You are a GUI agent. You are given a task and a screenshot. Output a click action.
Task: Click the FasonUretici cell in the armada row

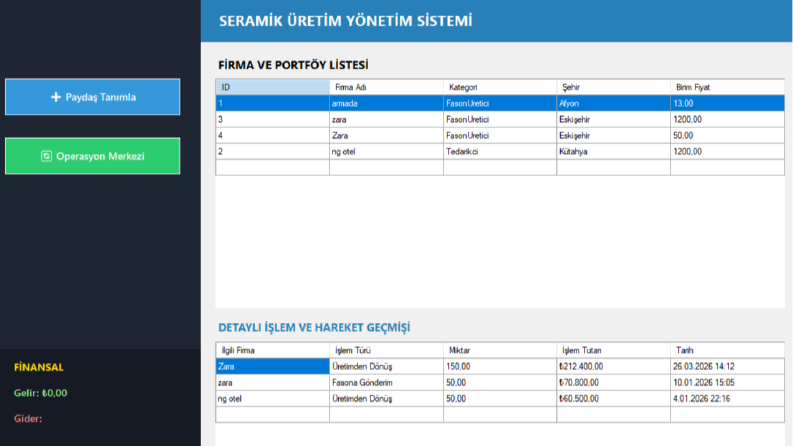coord(500,103)
